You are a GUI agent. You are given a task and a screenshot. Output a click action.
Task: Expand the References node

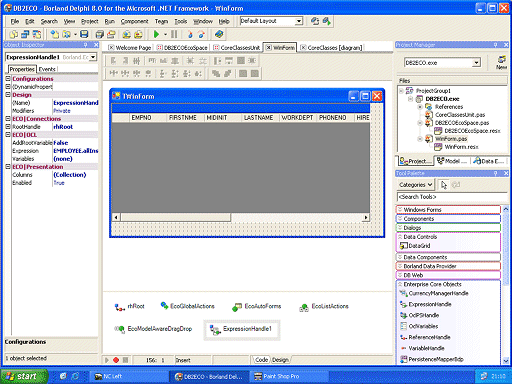coord(420,107)
